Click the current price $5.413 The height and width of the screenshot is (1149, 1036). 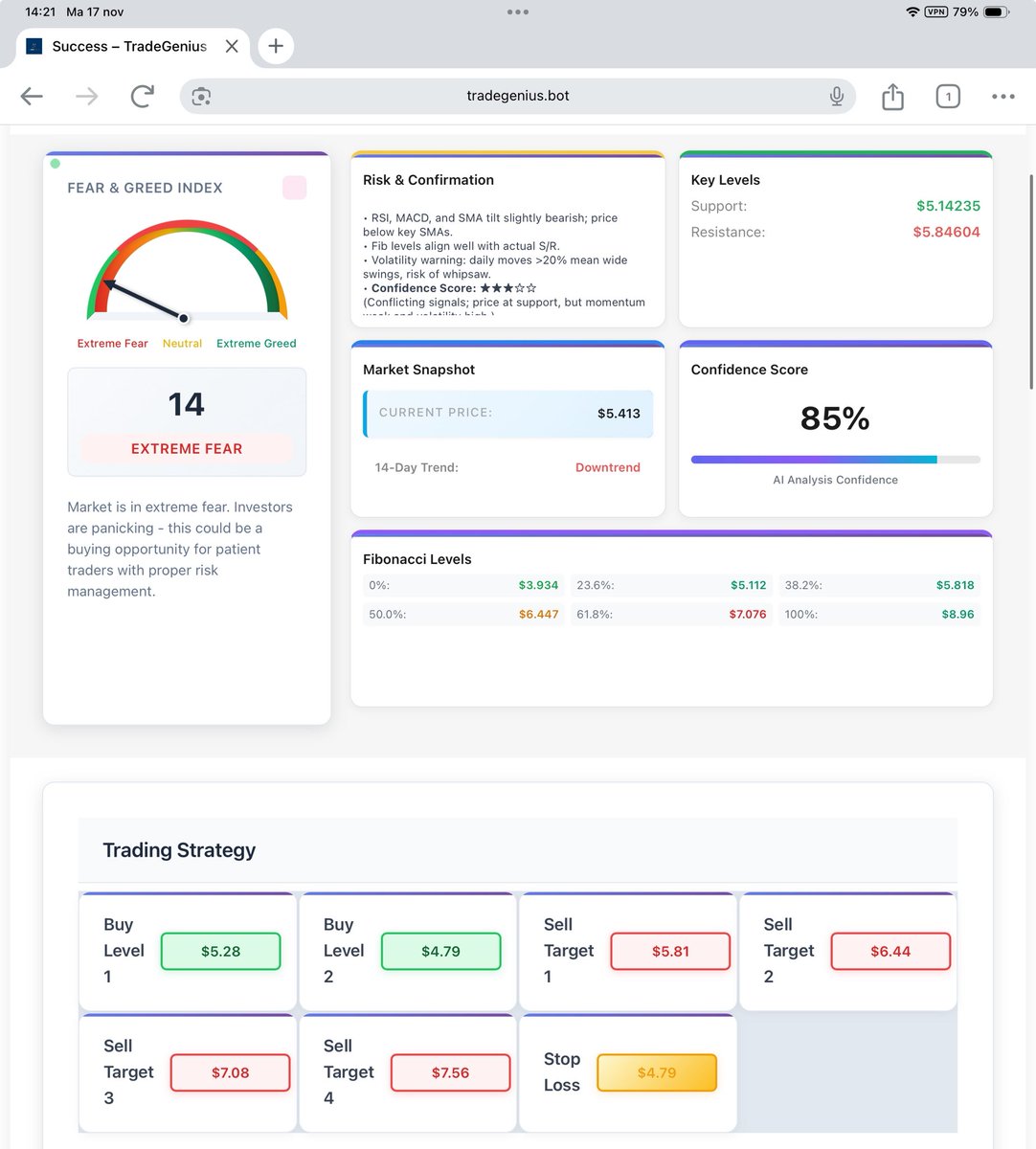[x=619, y=414]
